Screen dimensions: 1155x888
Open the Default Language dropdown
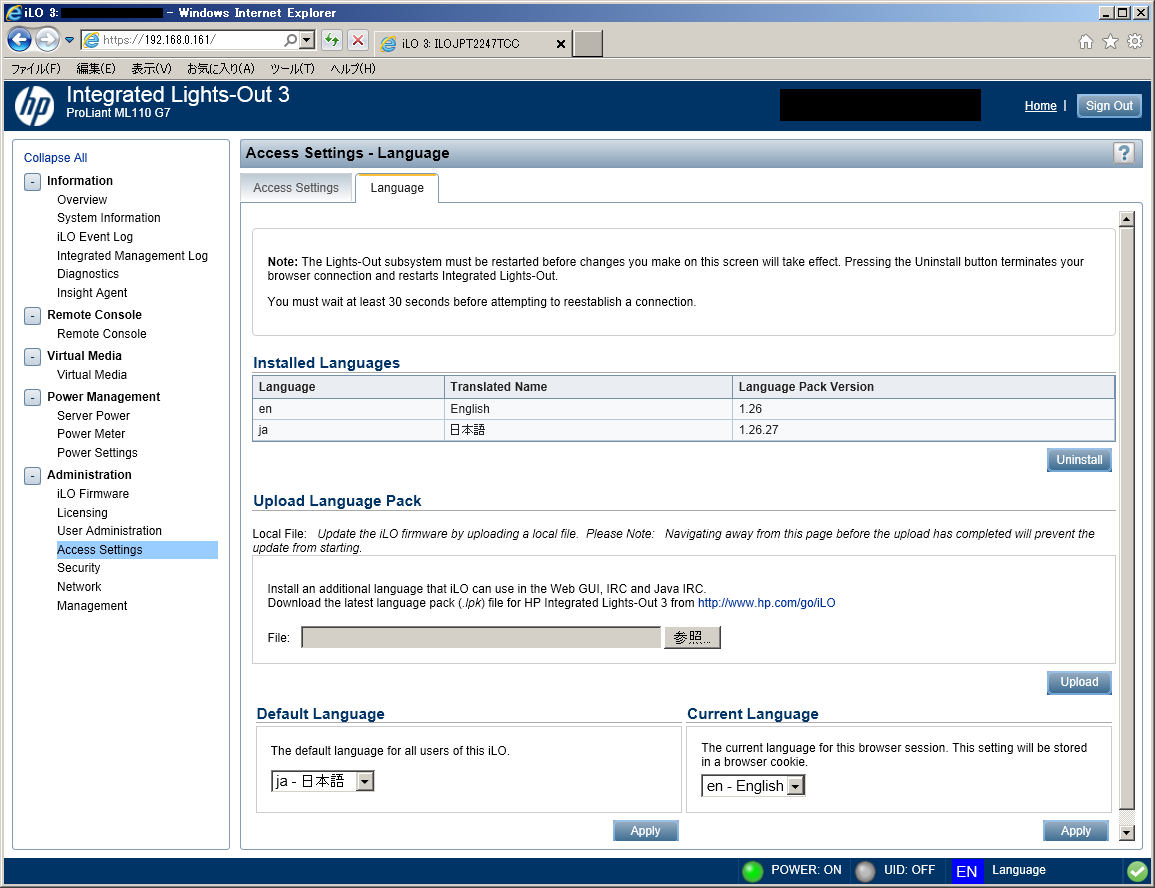click(323, 780)
